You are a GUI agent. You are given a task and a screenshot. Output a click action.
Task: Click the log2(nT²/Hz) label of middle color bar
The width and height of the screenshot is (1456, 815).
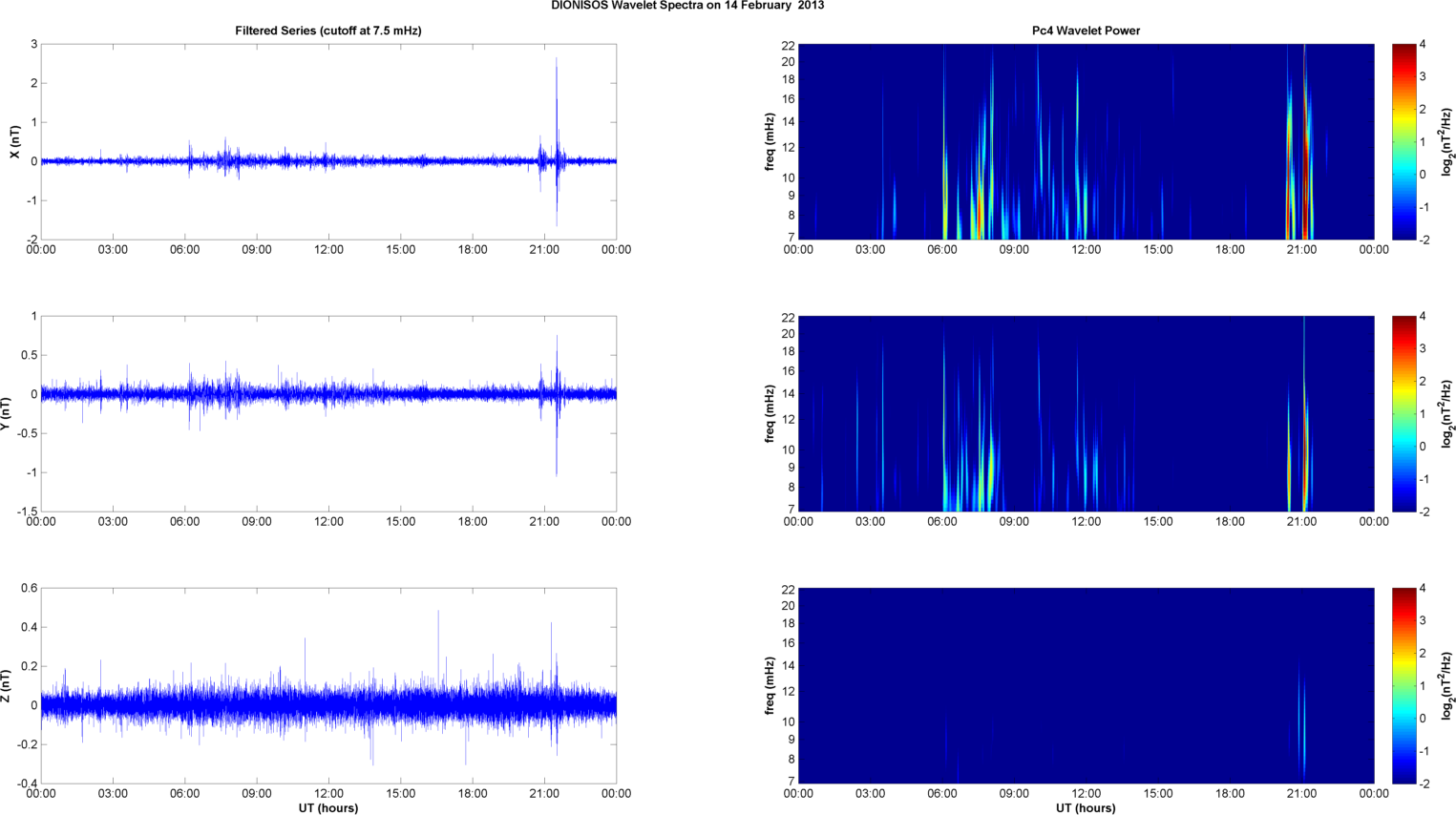pos(1447,413)
